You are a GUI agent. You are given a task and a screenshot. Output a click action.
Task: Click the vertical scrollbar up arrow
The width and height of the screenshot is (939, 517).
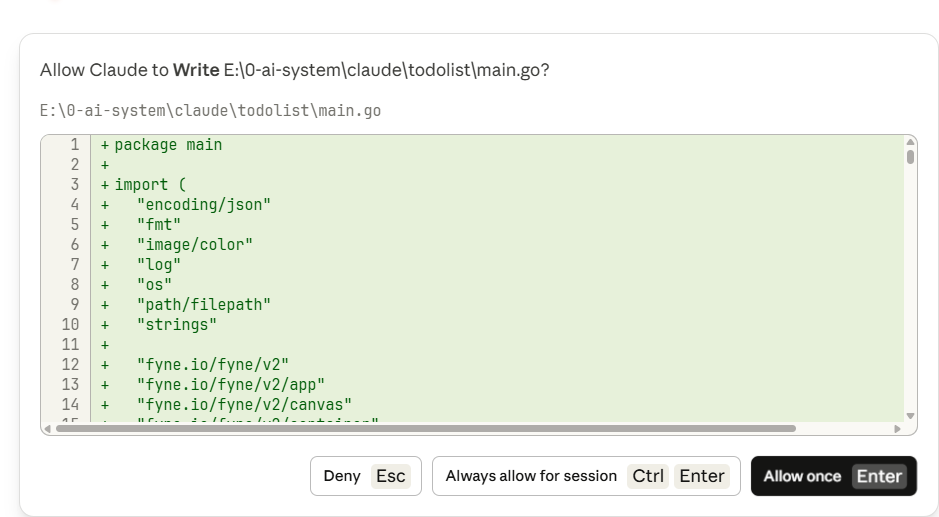tap(910, 142)
